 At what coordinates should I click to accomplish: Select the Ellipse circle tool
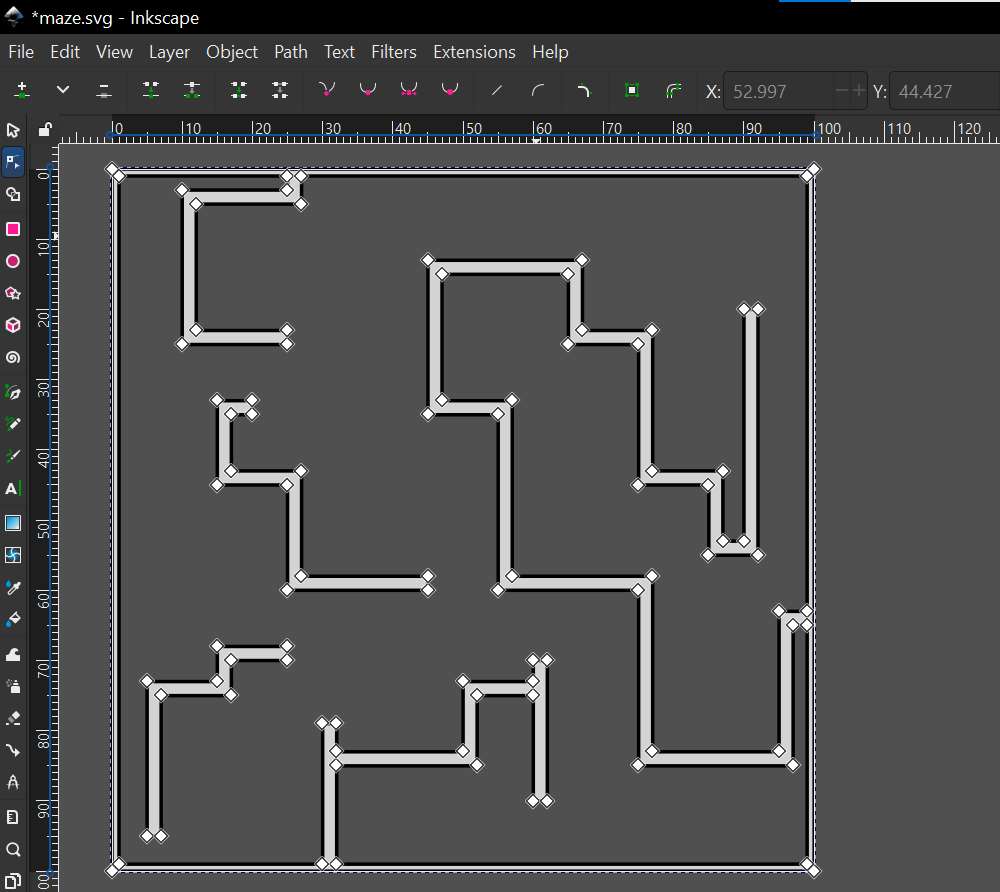coord(13,261)
